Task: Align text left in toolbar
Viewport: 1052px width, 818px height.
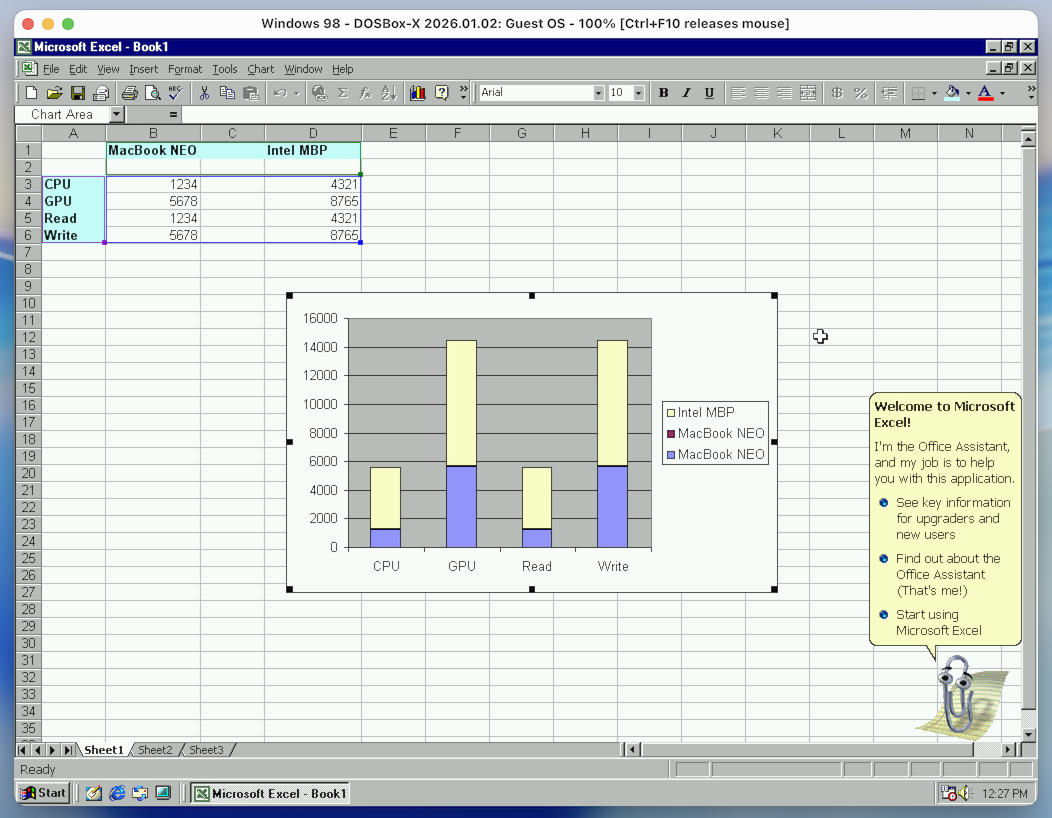Action: (738, 93)
